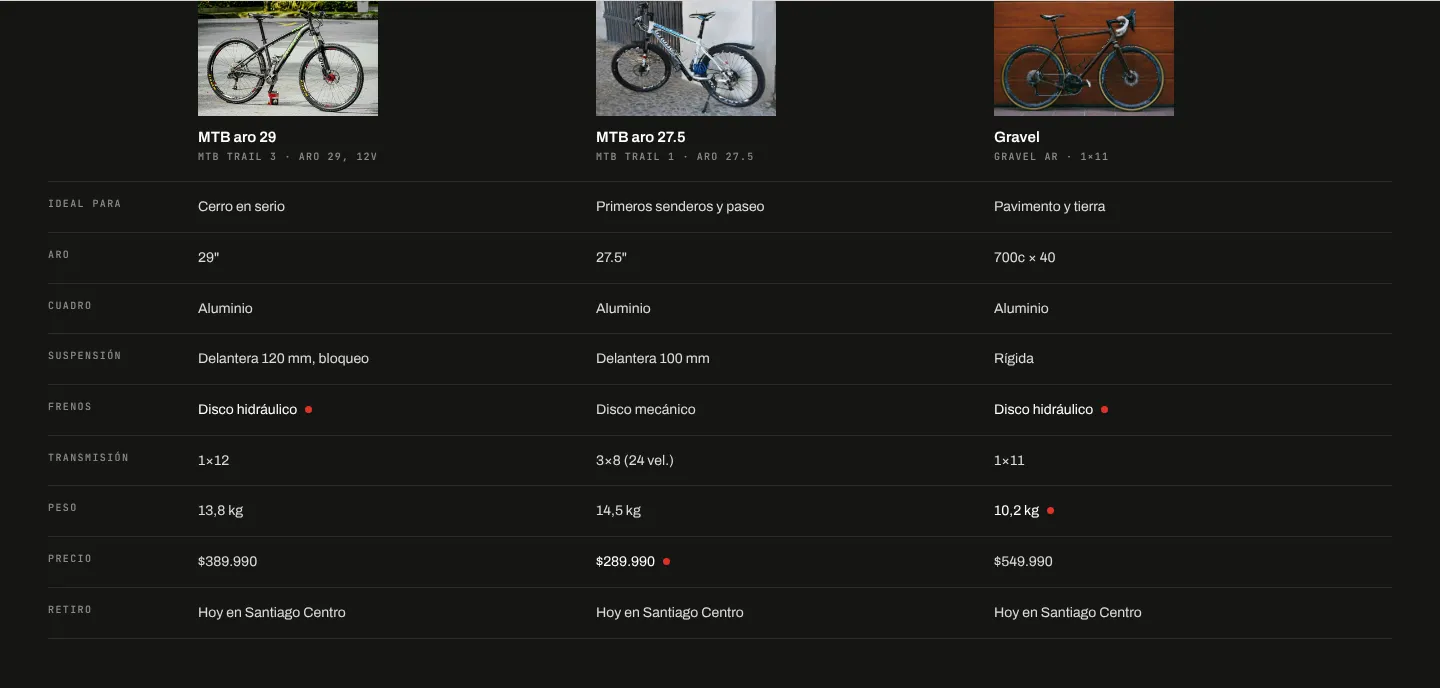The width and height of the screenshot is (1440, 688).
Task: Click the 1×11 transmission value in the table
Action: (1009, 461)
